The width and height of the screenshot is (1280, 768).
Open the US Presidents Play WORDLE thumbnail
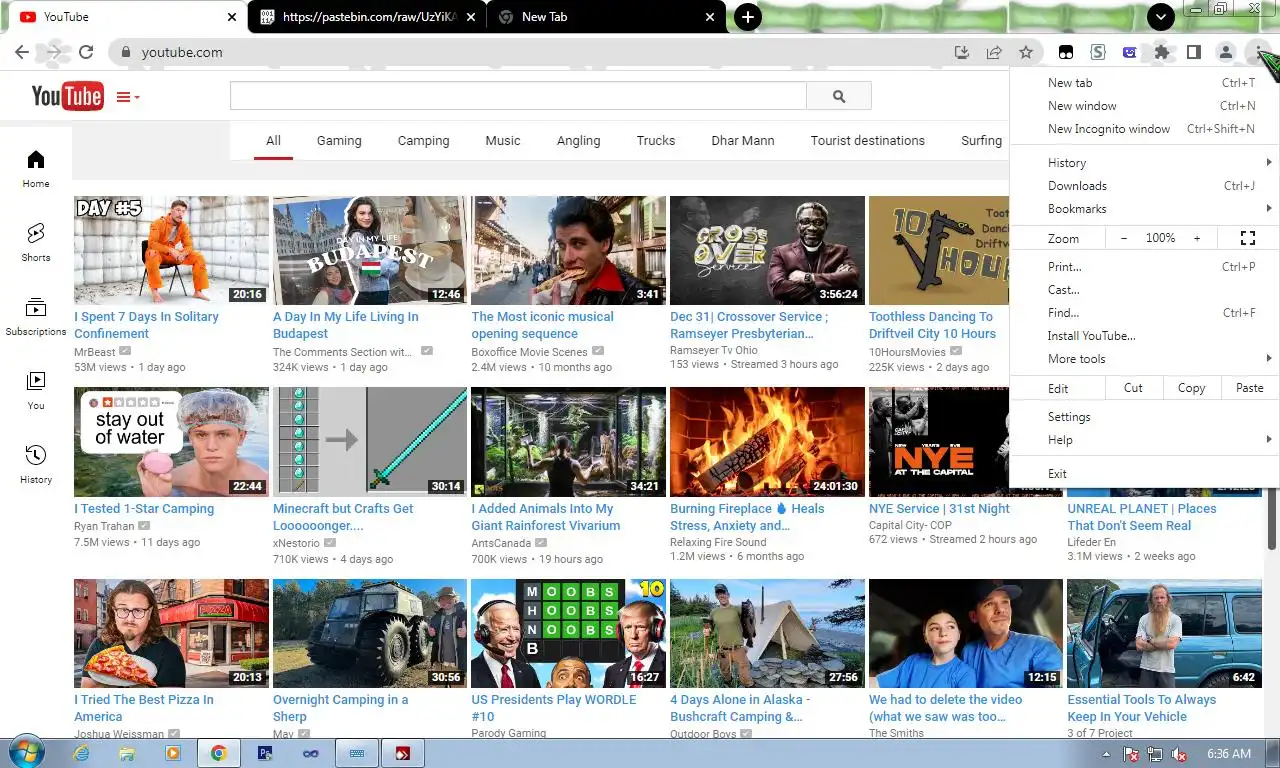click(x=568, y=633)
